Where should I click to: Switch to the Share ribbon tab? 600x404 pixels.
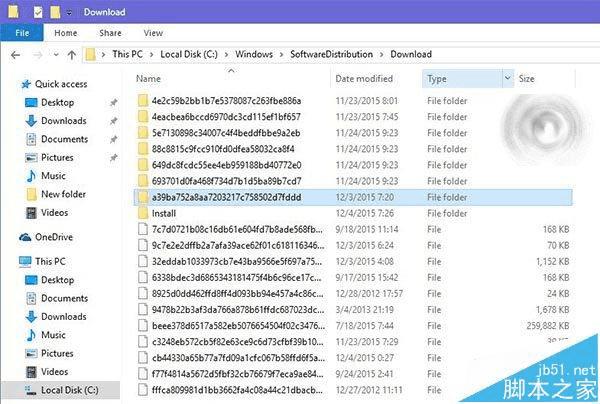[x=110, y=33]
